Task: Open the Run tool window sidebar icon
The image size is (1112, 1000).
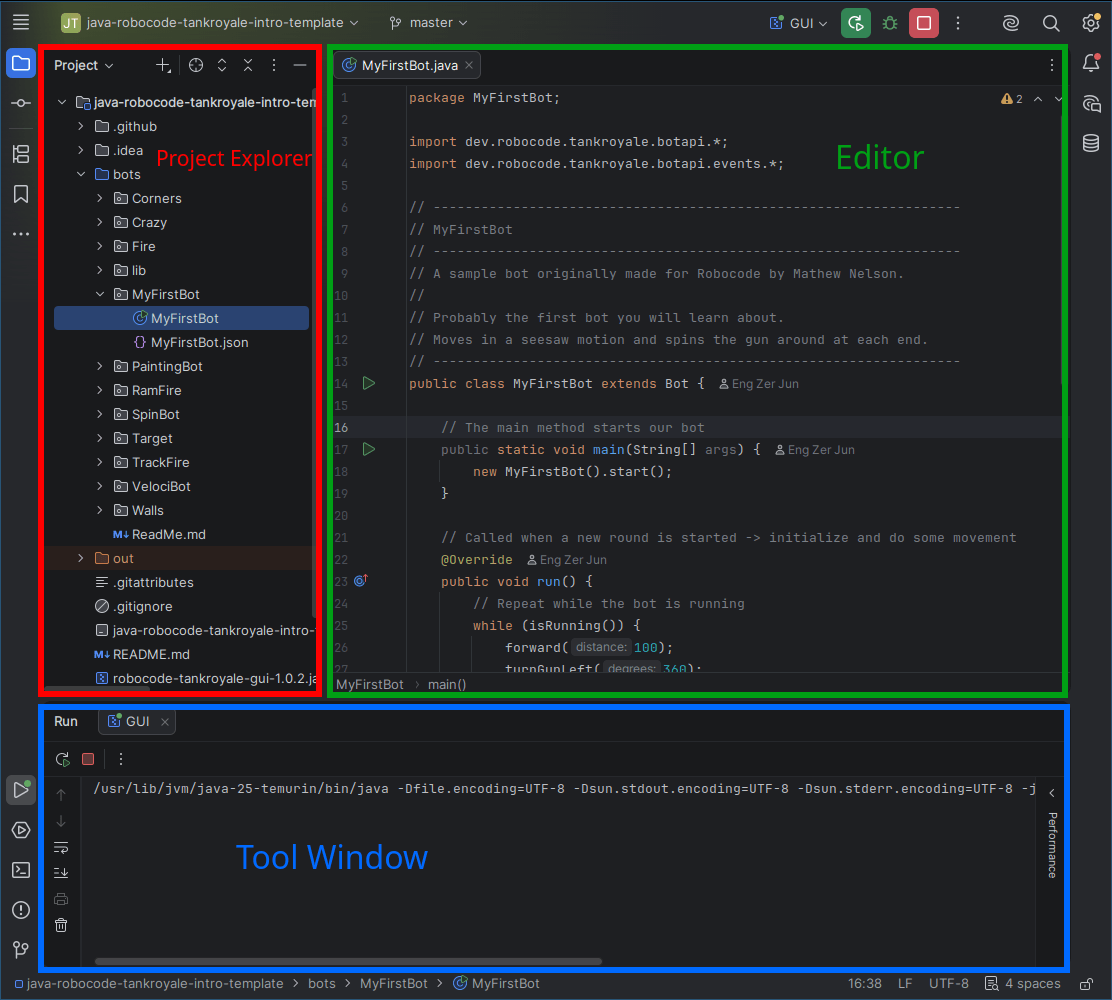Action: 21,790
